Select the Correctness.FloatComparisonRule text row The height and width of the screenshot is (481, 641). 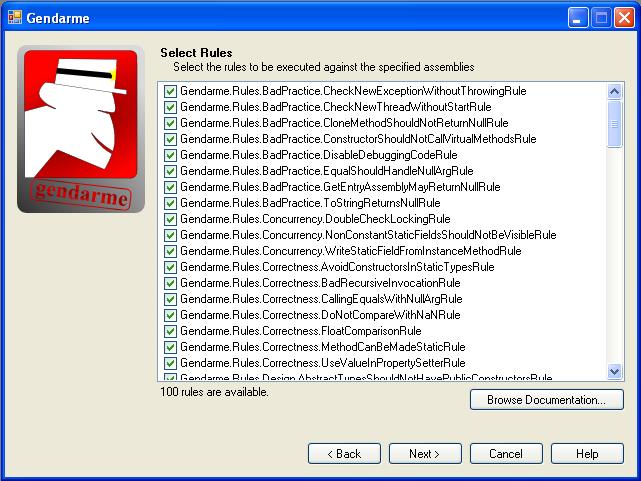(301, 331)
